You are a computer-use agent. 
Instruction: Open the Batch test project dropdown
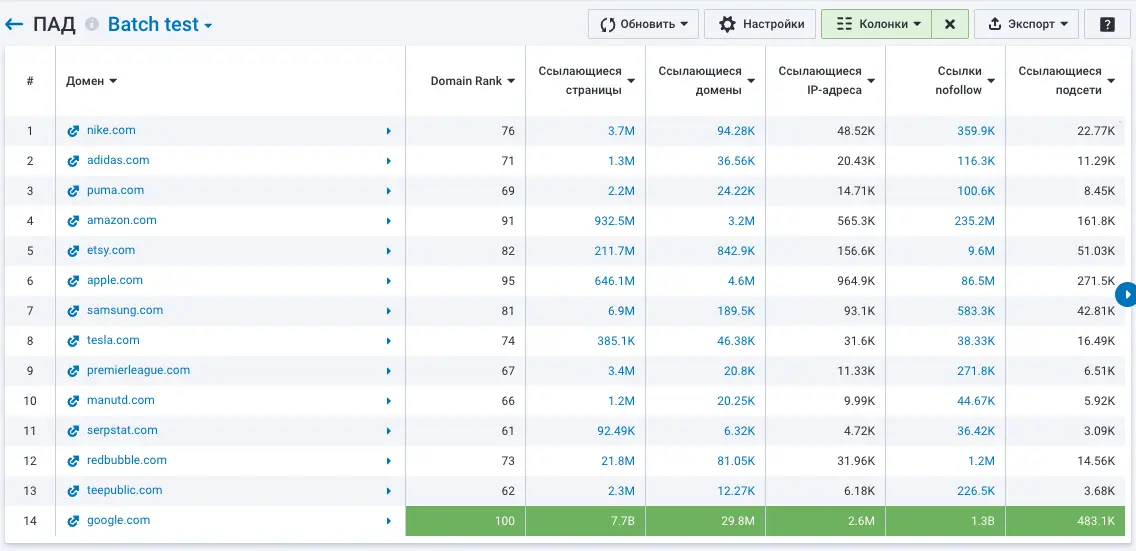pyautogui.click(x=160, y=25)
